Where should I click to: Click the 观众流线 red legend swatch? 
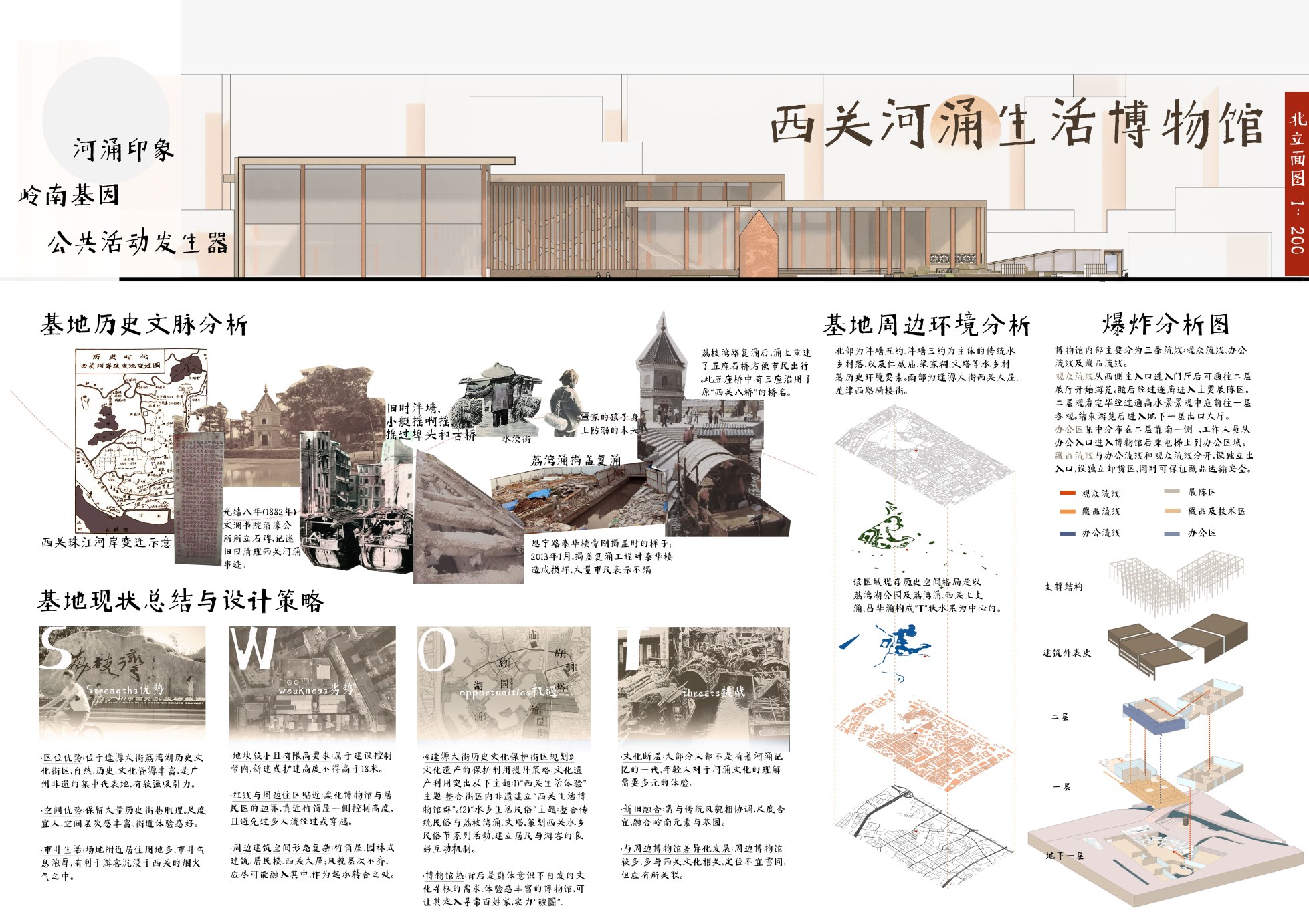(1068, 493)
